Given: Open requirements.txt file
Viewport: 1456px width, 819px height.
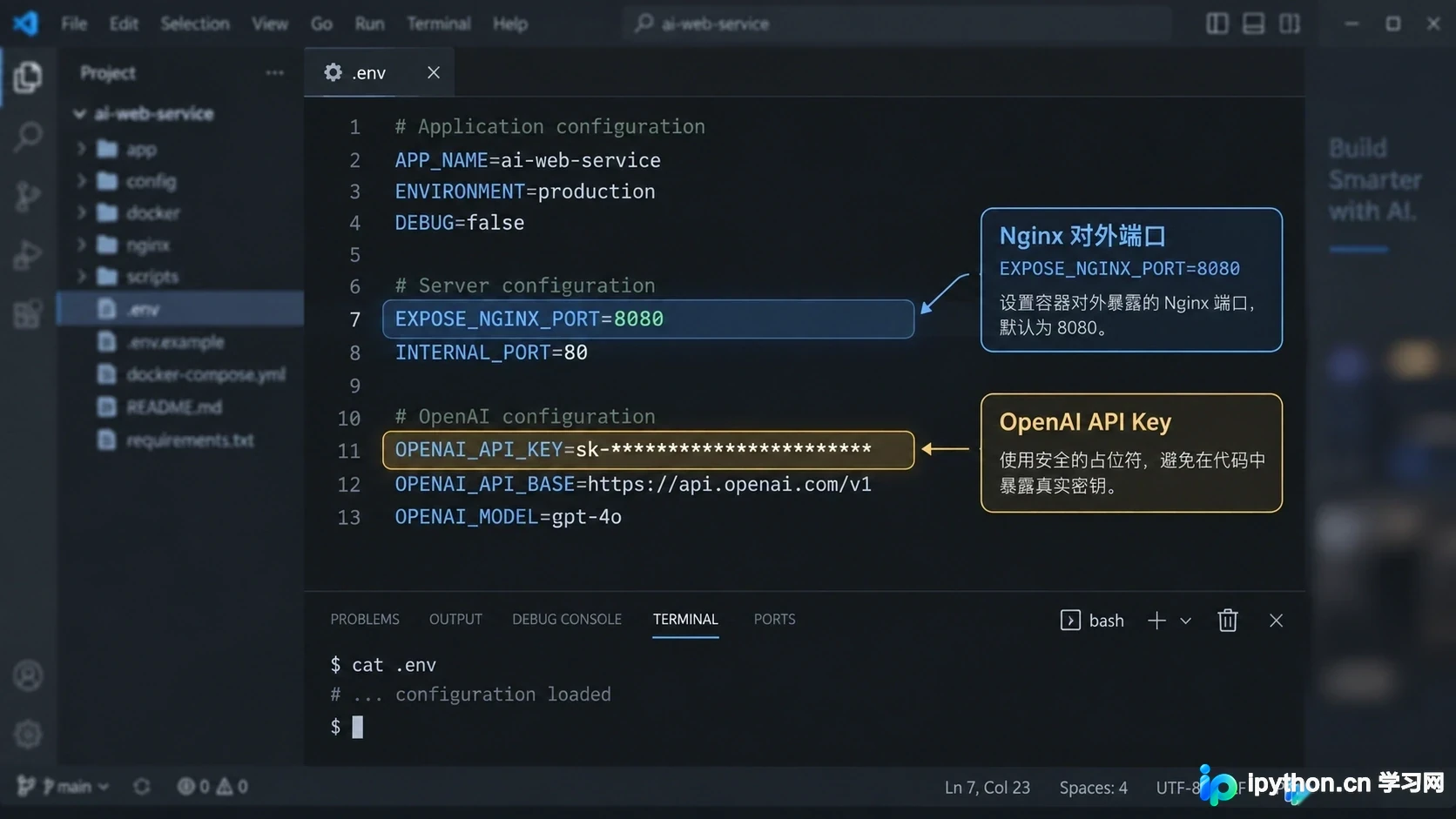Looking at the screenshot, I should (180, 440).
